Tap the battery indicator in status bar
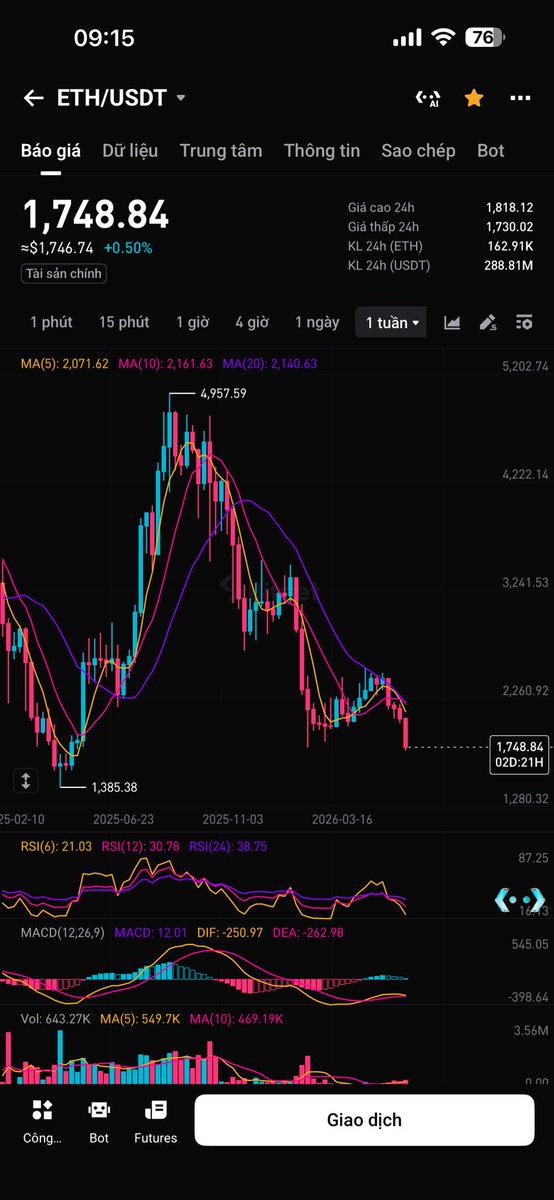Screen dimensions: 554x1200 click(x=486, y=38)
